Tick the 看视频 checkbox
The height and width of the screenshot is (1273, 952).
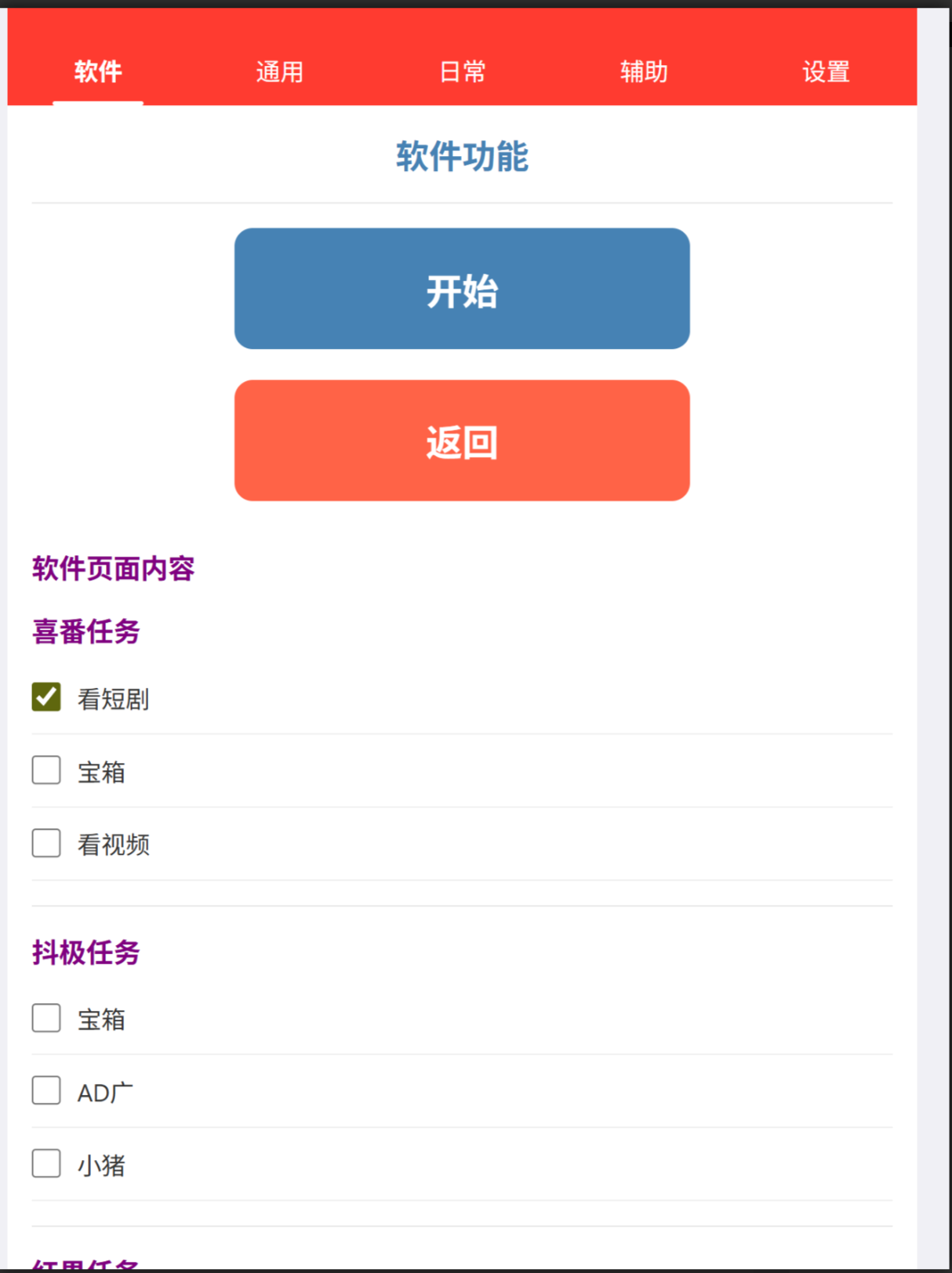pyautogui.click(x=46, y=843)
